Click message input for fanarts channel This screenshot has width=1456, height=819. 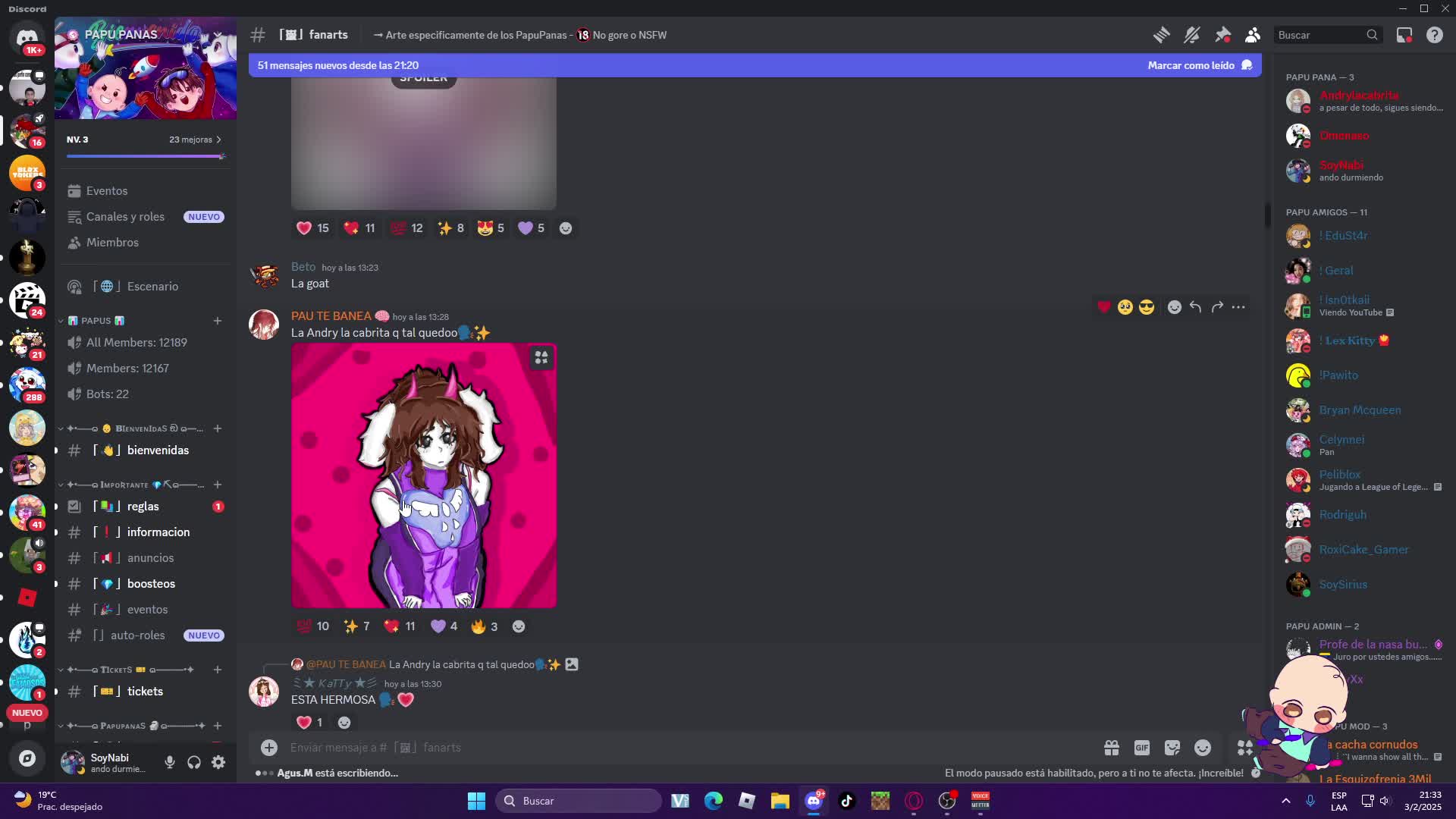(x=682, y=748)
